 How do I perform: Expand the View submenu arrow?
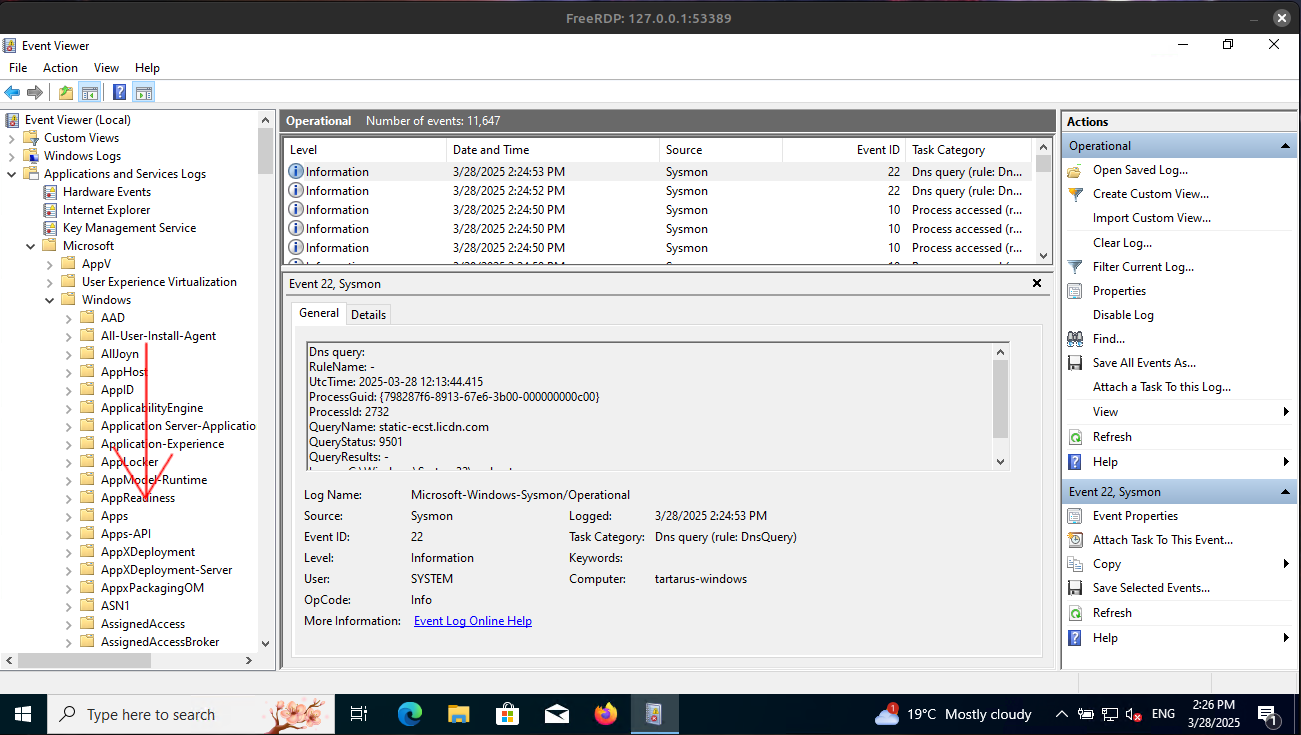1286,412
